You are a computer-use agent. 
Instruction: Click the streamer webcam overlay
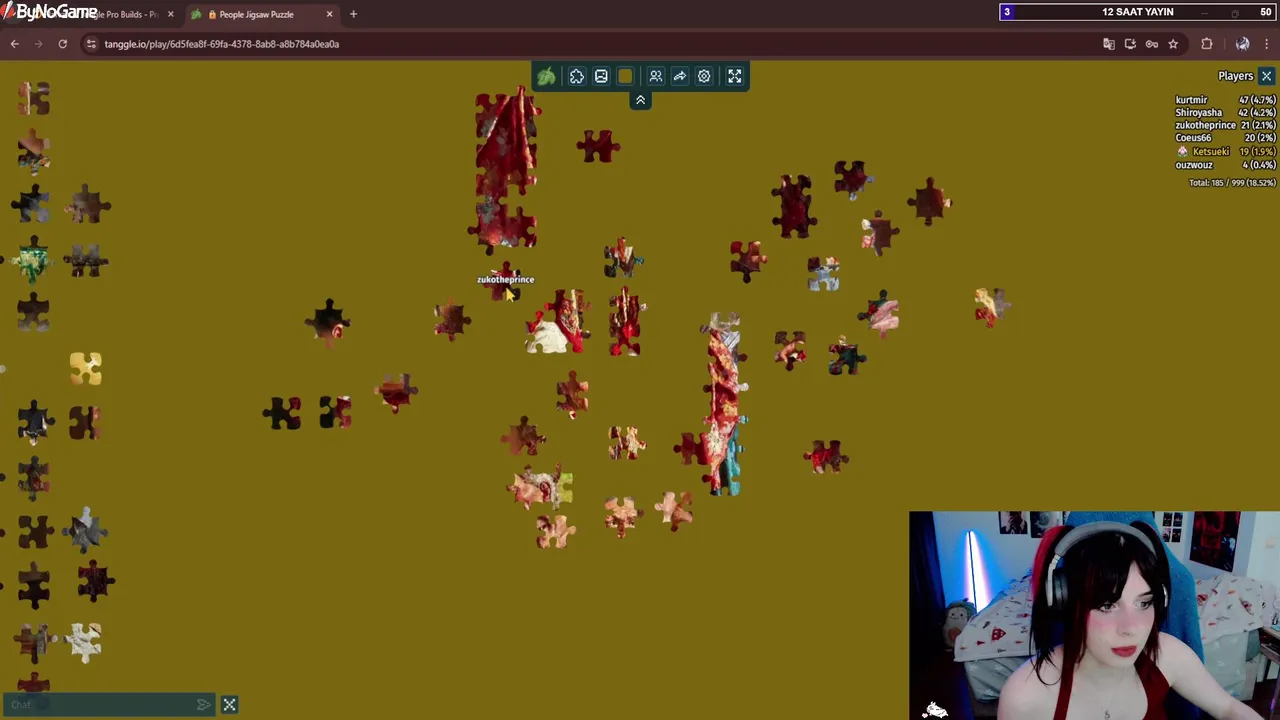[x=1094, y=616]
